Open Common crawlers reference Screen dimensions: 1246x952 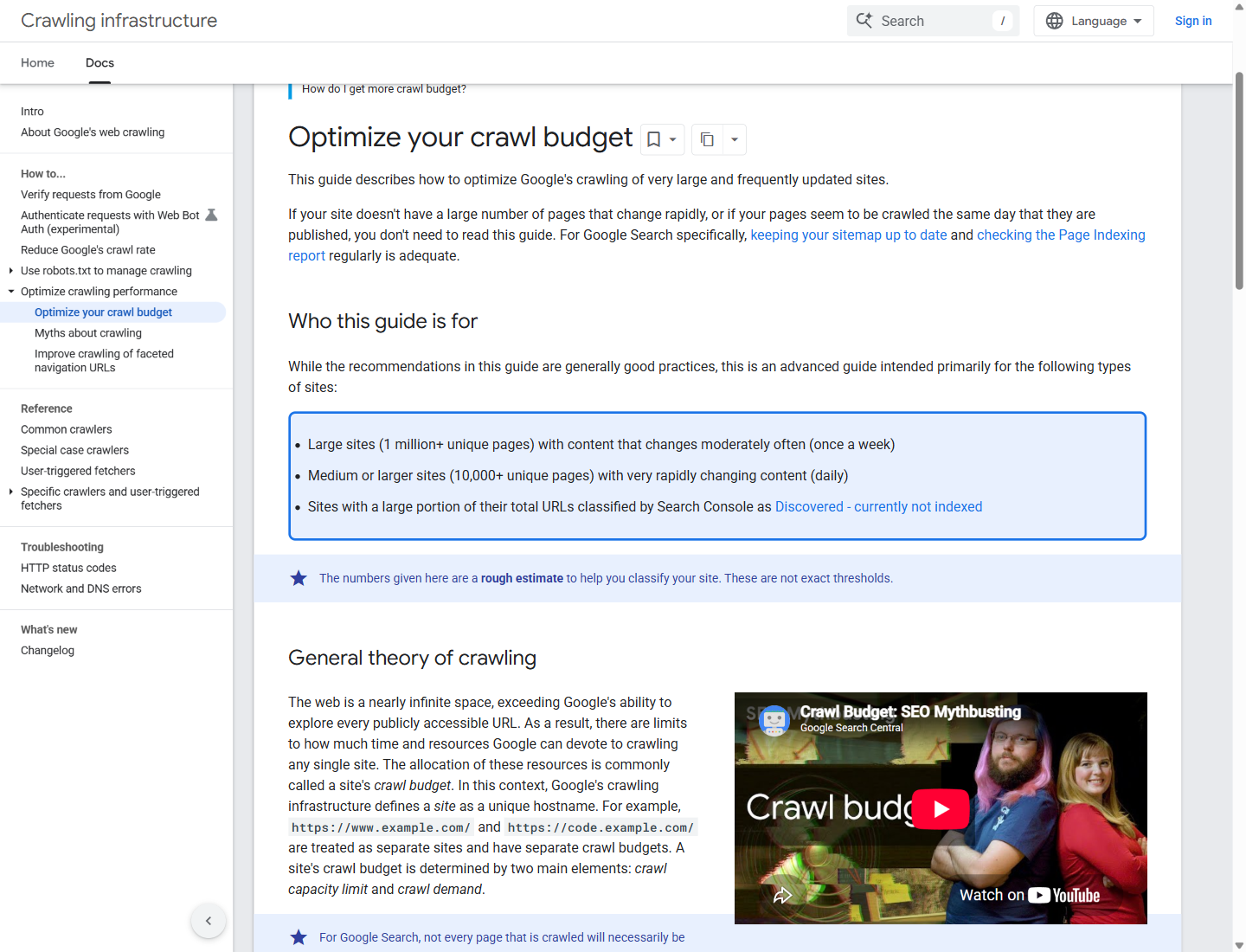[67, 429]
